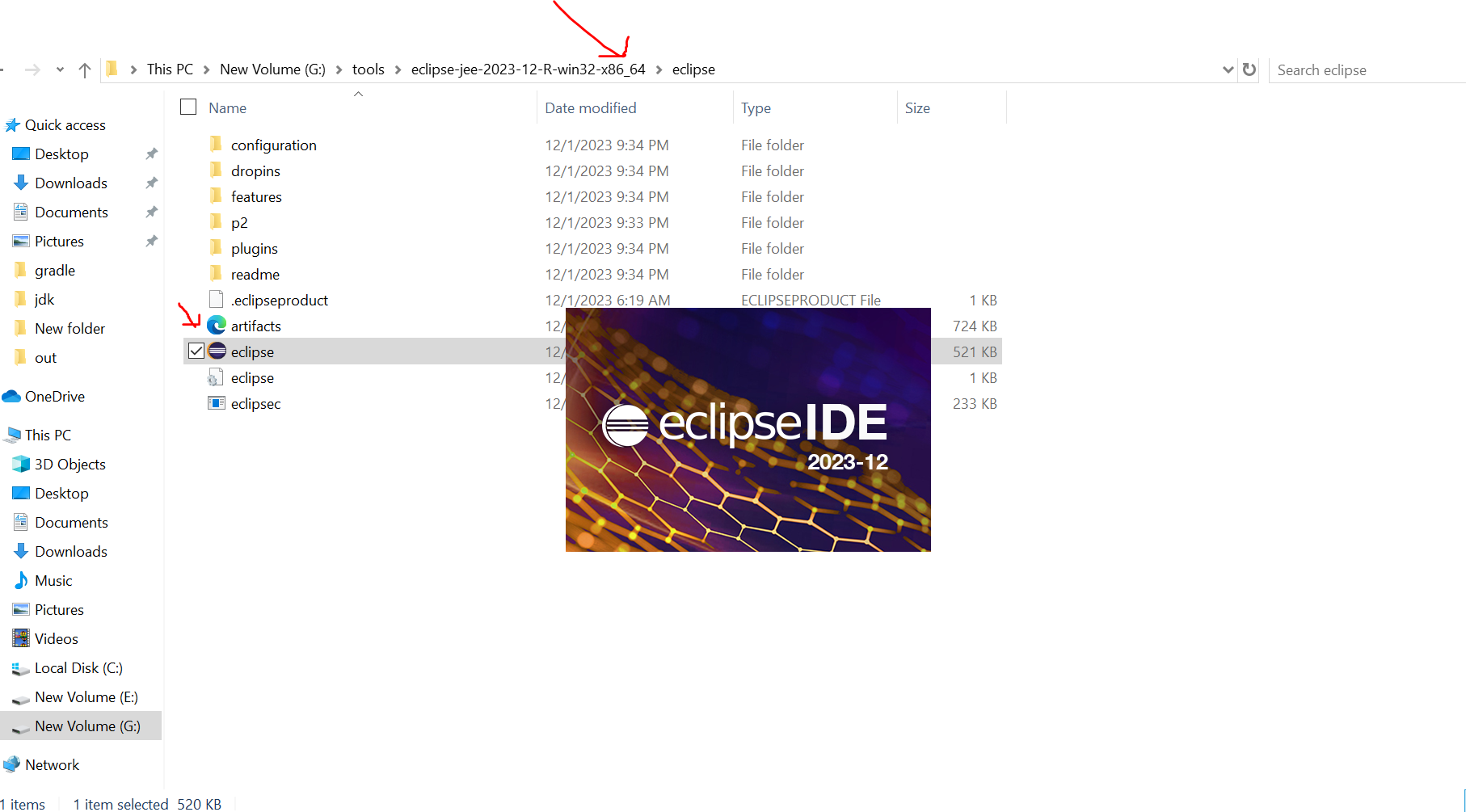Click the p2 folder icon
Viewport: 1466px width, 812px height.
[x=216, y=222]
